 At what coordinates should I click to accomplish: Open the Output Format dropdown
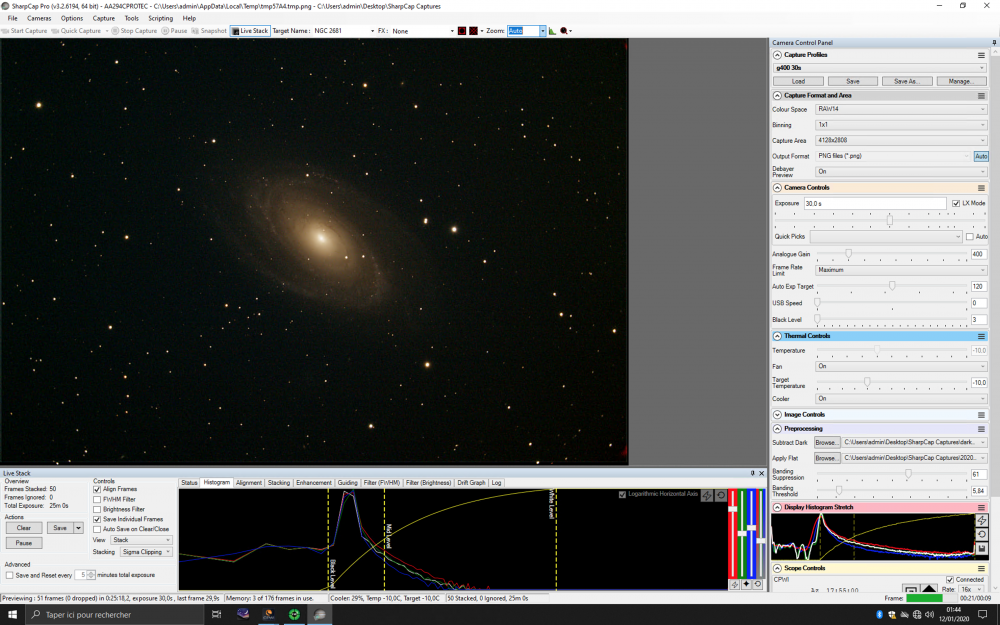(892, 156)
